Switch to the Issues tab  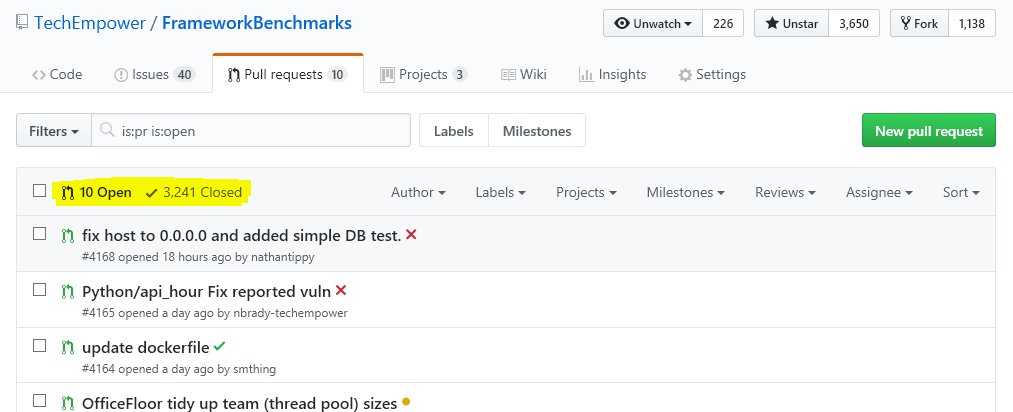tap(154, 74)
